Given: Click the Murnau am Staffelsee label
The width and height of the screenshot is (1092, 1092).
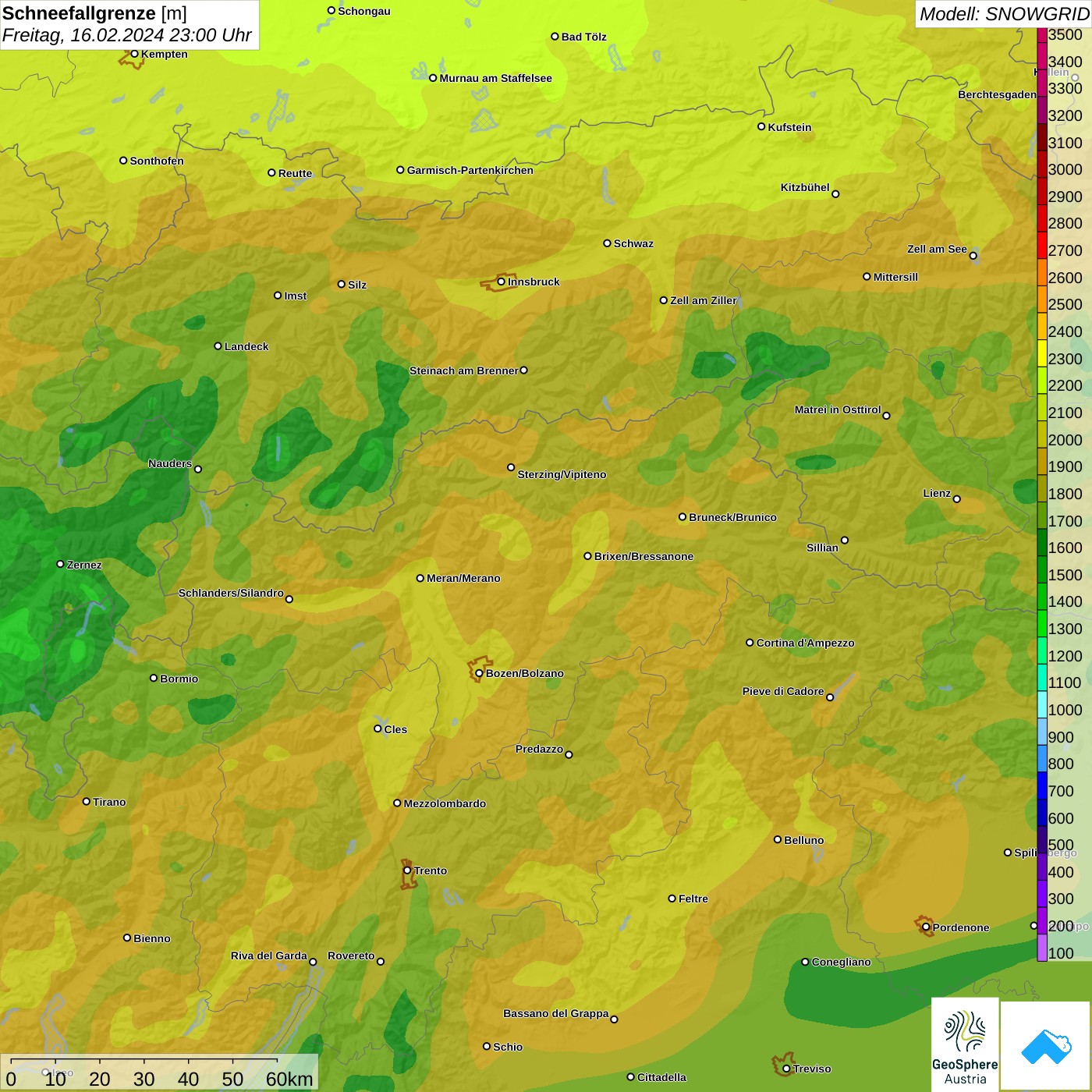Looking at the screenshot, I should tap(496, 78).
